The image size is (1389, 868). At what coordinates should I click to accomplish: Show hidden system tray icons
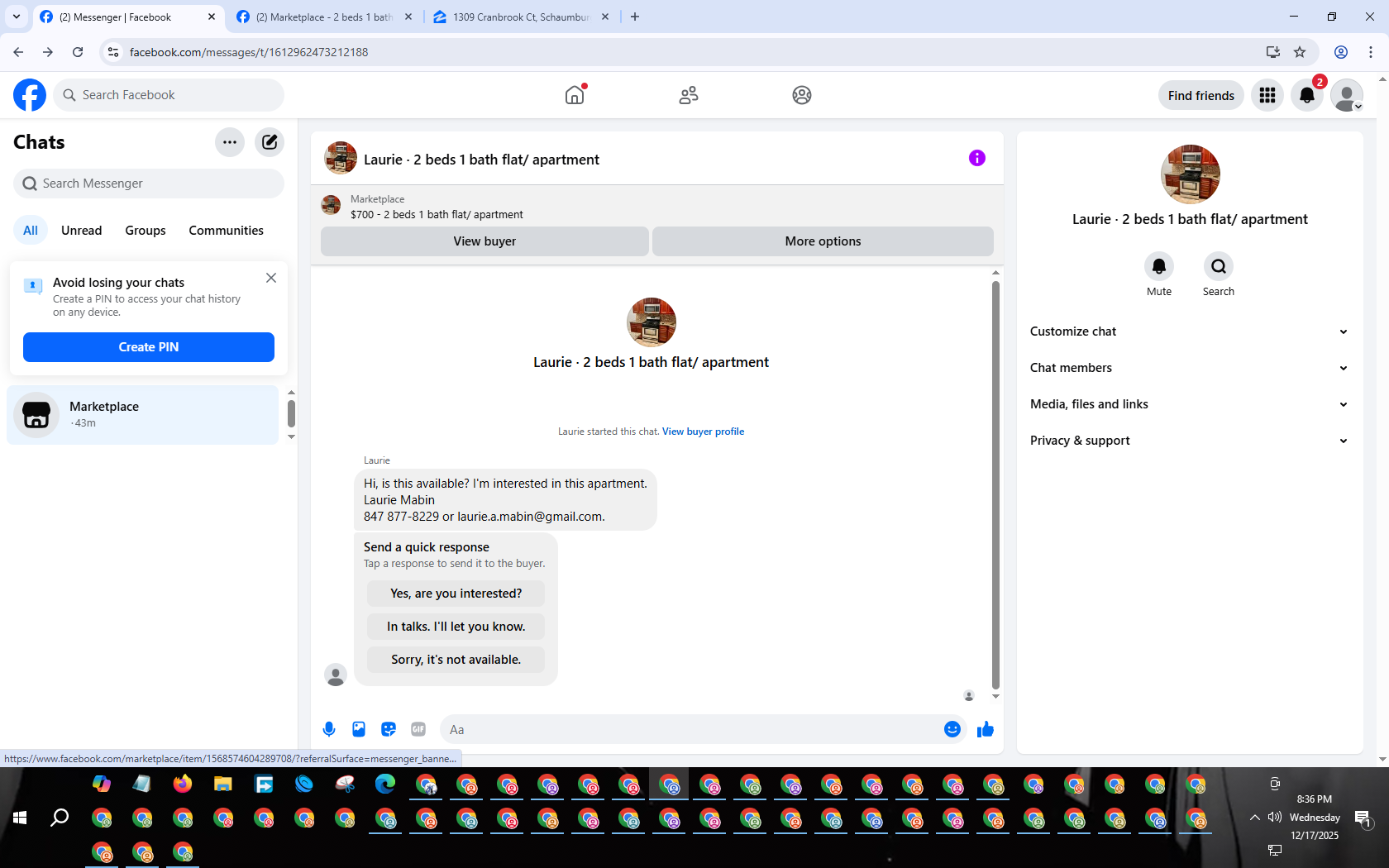tap(1255, 818)
